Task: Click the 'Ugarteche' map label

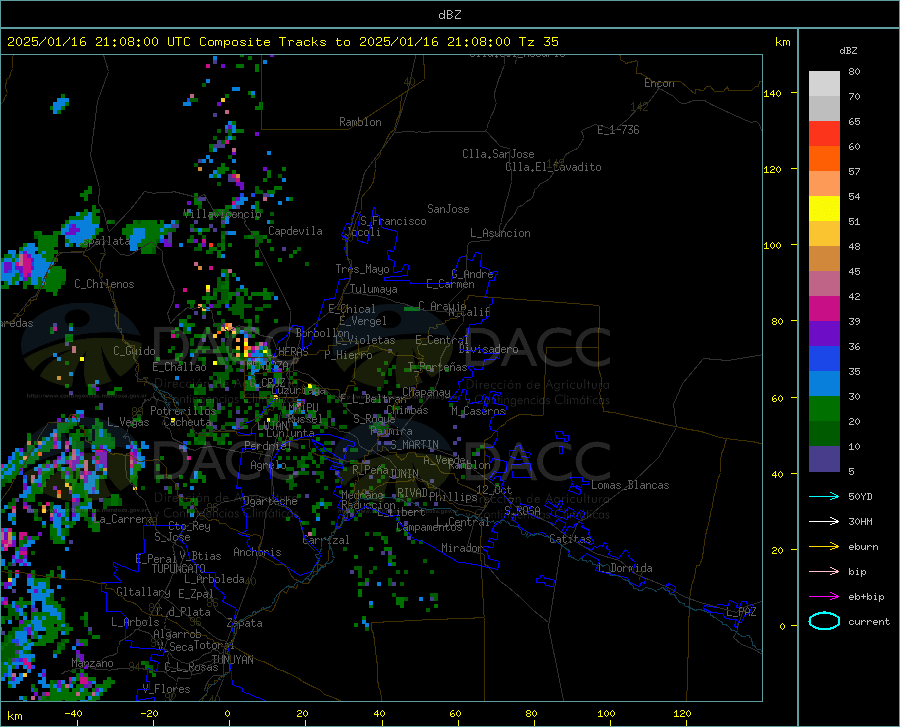Action: (270, 501)
